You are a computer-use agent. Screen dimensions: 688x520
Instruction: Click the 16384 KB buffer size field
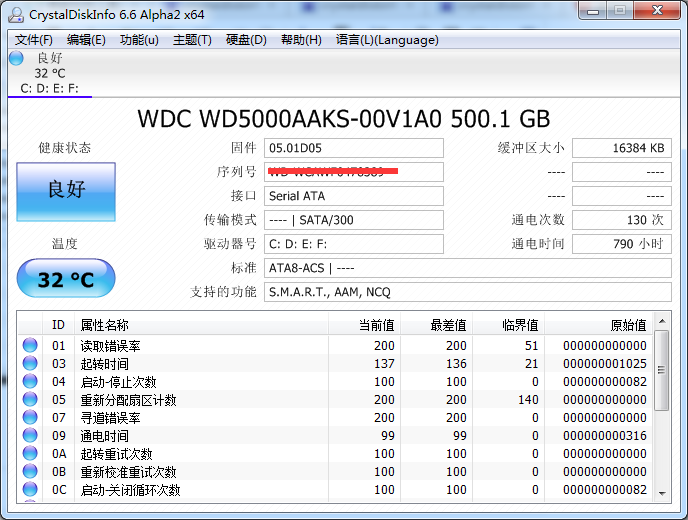tap(622, 148)
